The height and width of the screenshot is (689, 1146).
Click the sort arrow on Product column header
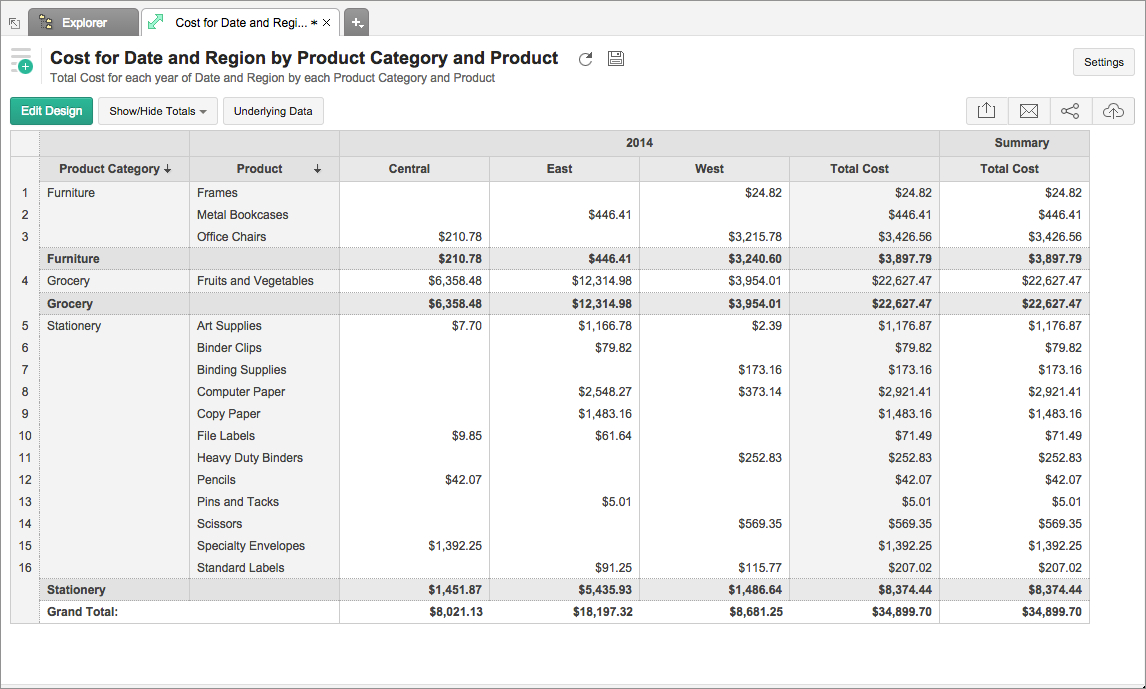tap(317, 169)
